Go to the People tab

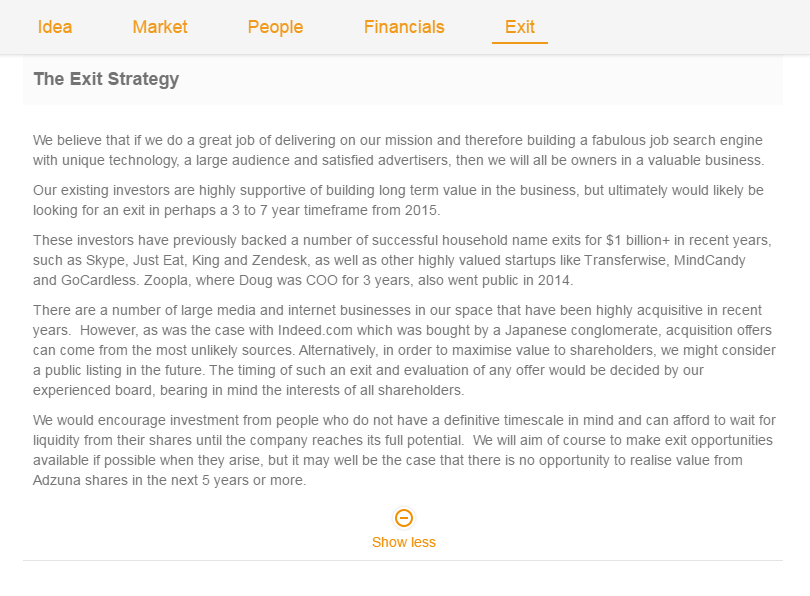pos(275,27)
